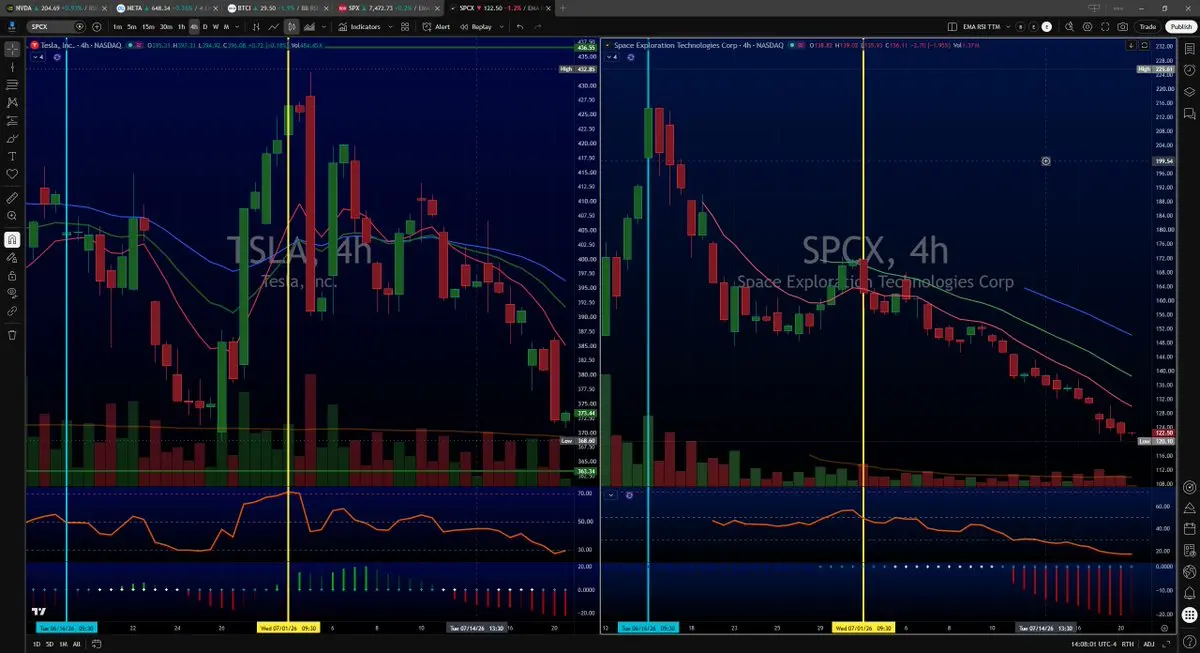1200x653 pixels.
Task: Enter fullscreen mode icon
Action: click(x=1105, y=26)
